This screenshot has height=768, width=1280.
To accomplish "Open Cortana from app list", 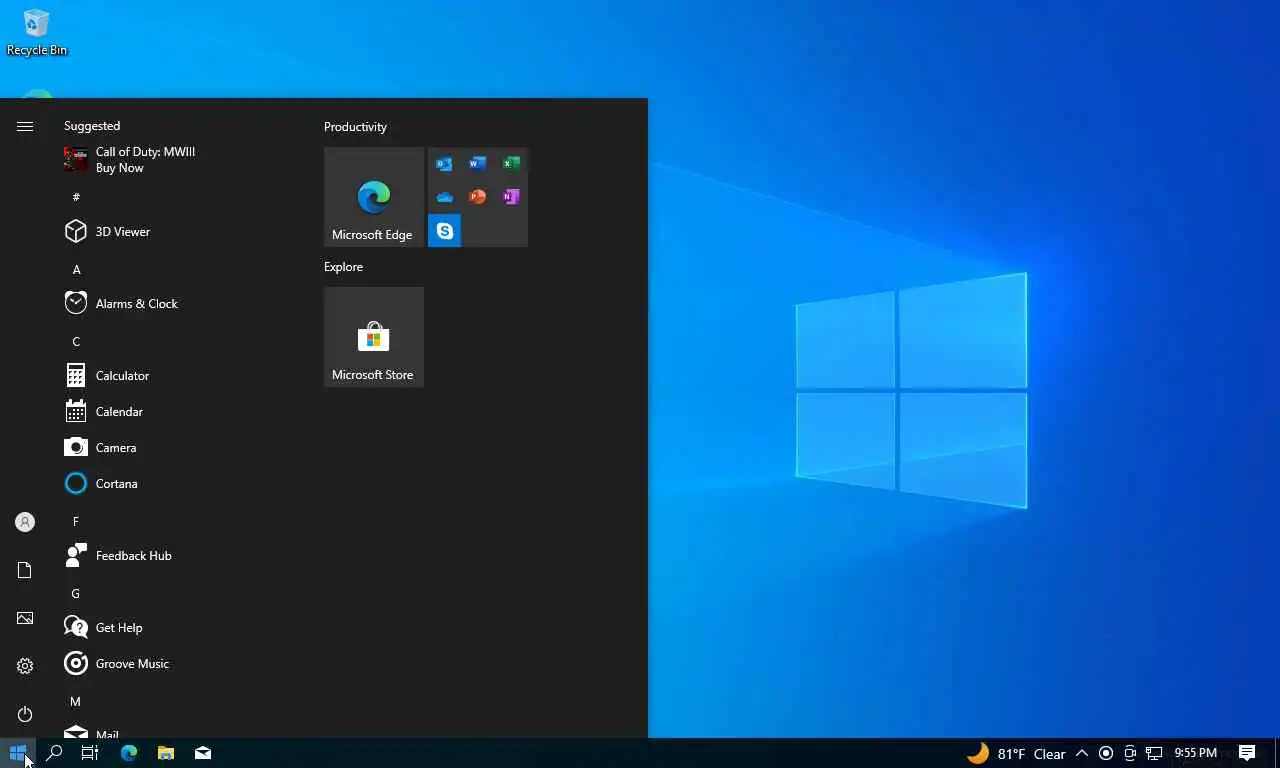I will coord(178,484).
